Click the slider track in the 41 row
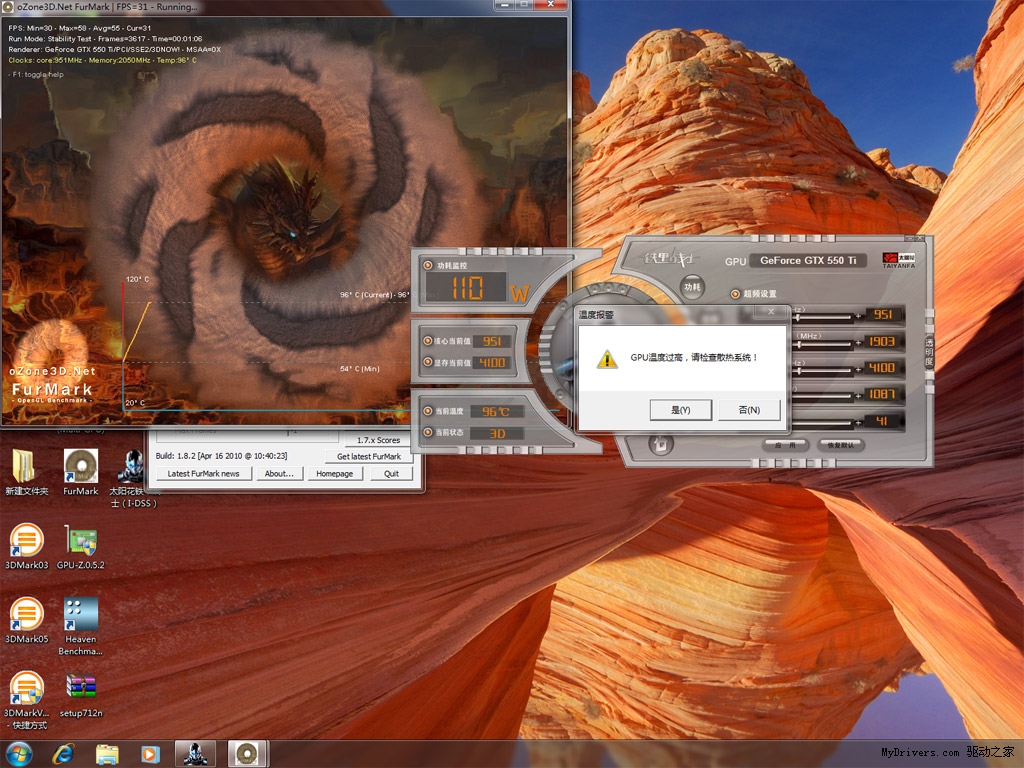This screenshot has width=1024, height=768. tap(825, 423)
